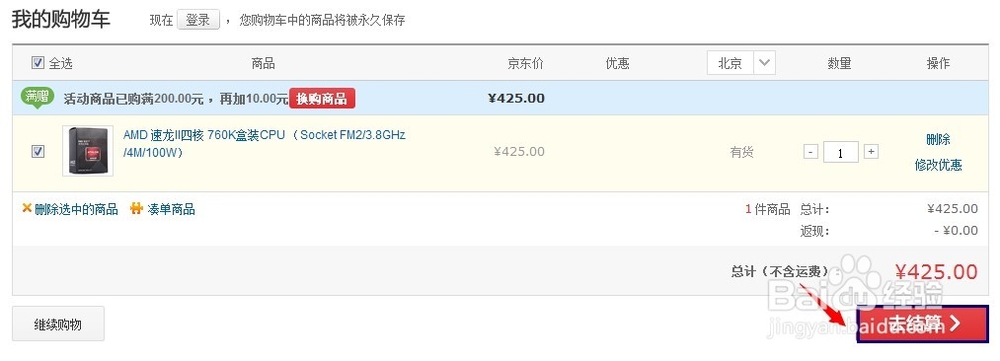Click the 删除 delete link for item

click(x=938, y=139)
